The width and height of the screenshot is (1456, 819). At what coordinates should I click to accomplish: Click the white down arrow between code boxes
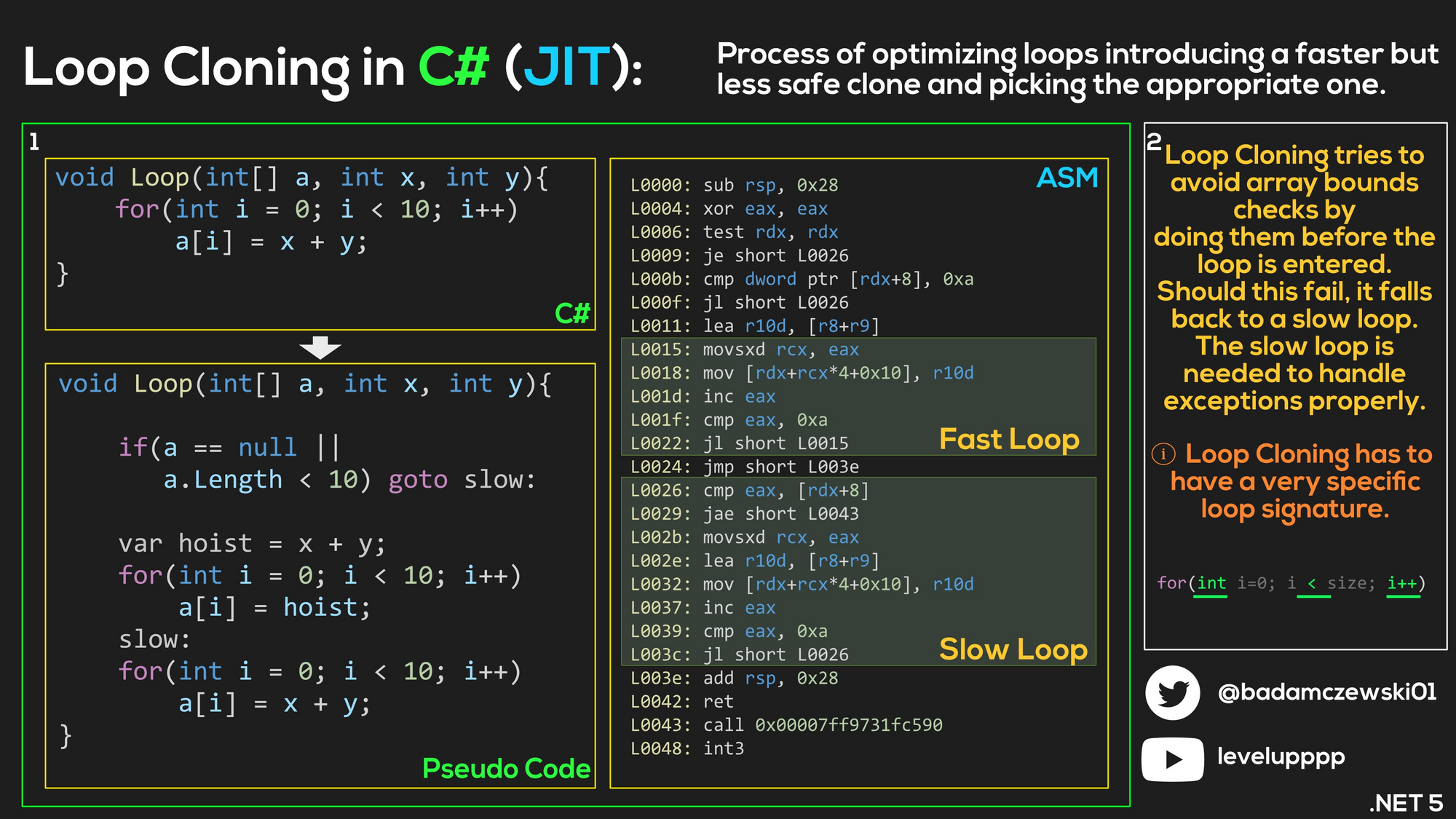(x=320, y=347)
